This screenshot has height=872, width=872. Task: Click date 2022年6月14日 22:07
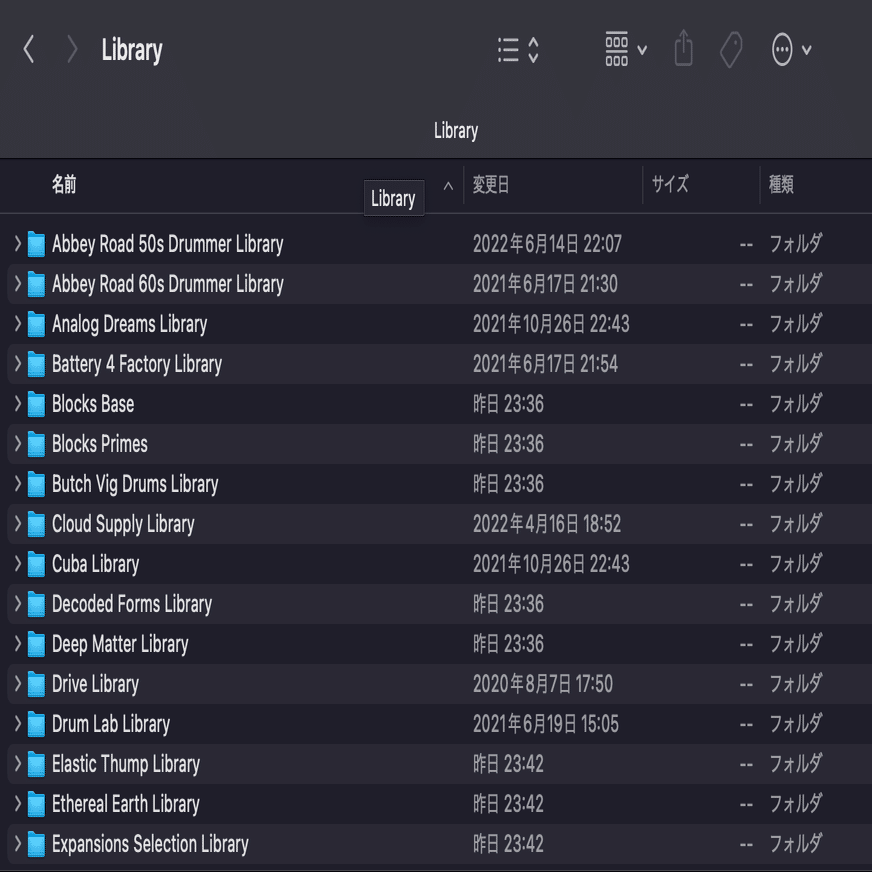[547, 244]
